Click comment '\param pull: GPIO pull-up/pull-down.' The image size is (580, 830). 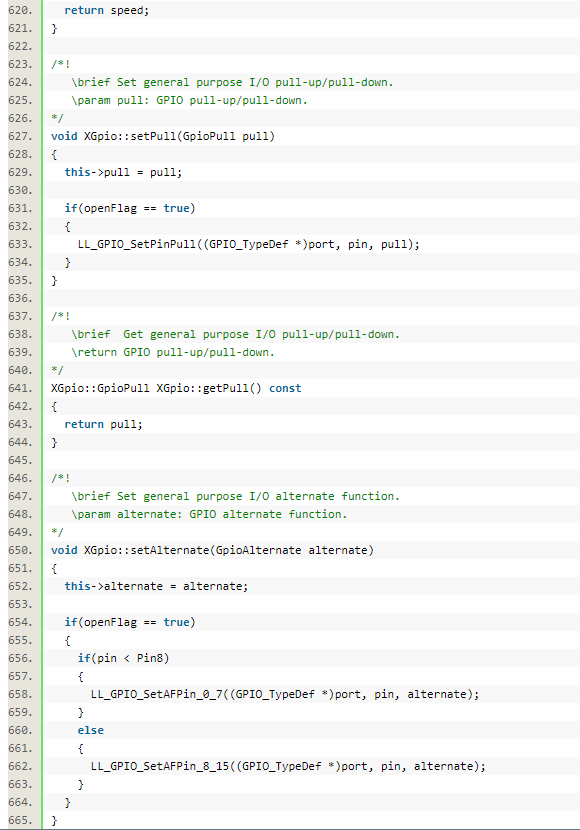coord(189,100)
